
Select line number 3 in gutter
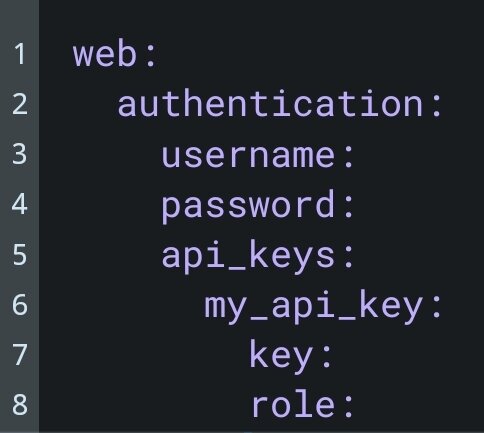point(20,154)
